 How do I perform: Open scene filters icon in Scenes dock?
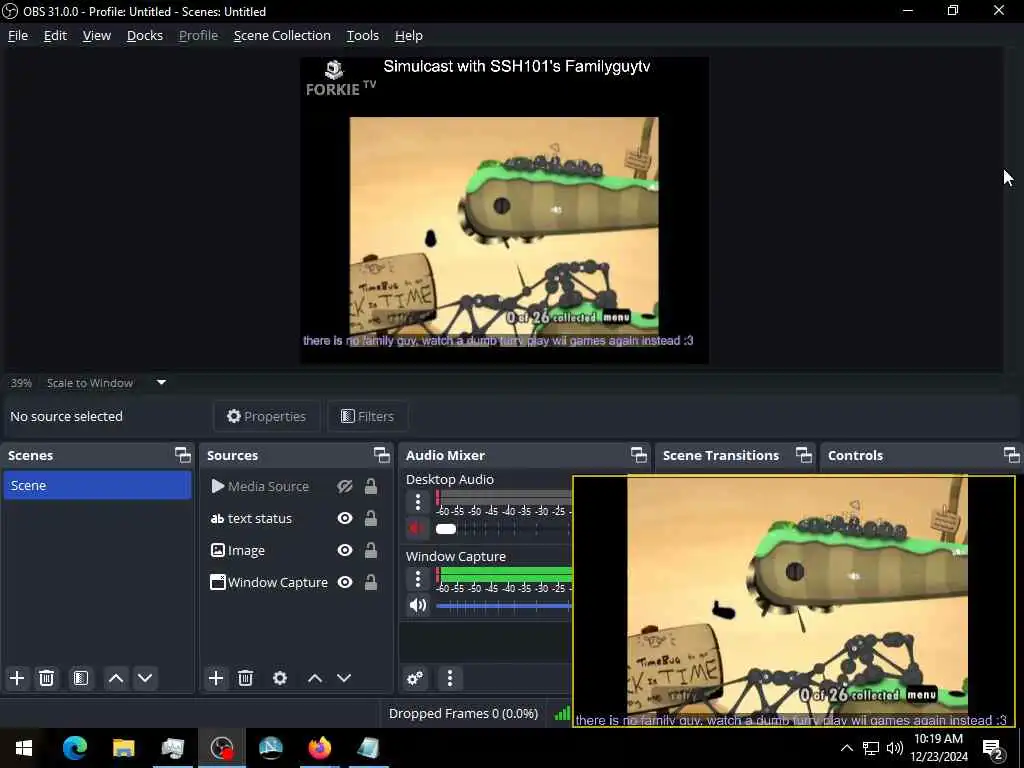pyautogui.click(x=81, y=678)
